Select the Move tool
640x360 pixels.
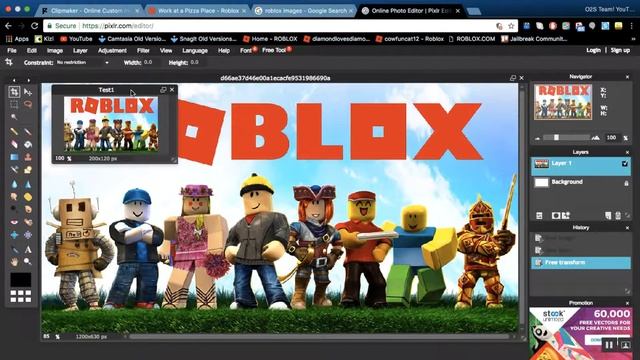[28, 92]
